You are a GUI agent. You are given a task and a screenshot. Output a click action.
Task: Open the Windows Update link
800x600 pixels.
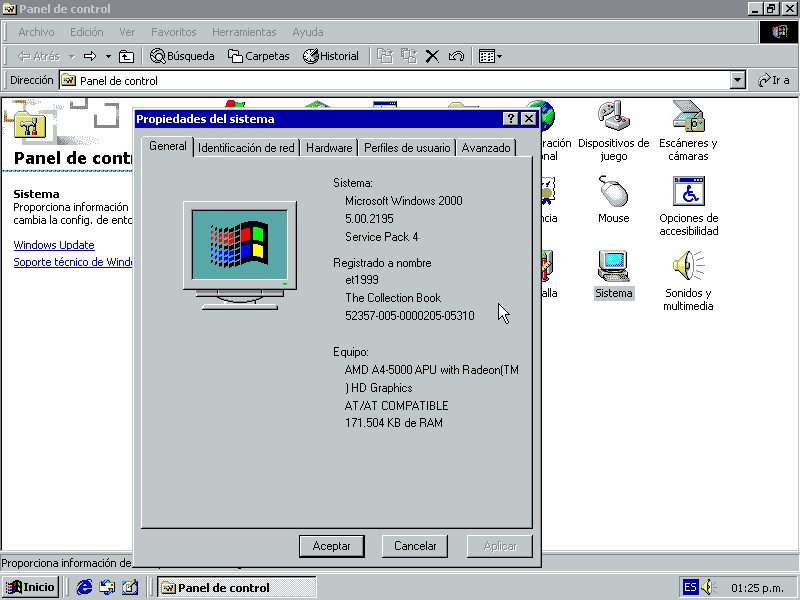click(54, 245)
